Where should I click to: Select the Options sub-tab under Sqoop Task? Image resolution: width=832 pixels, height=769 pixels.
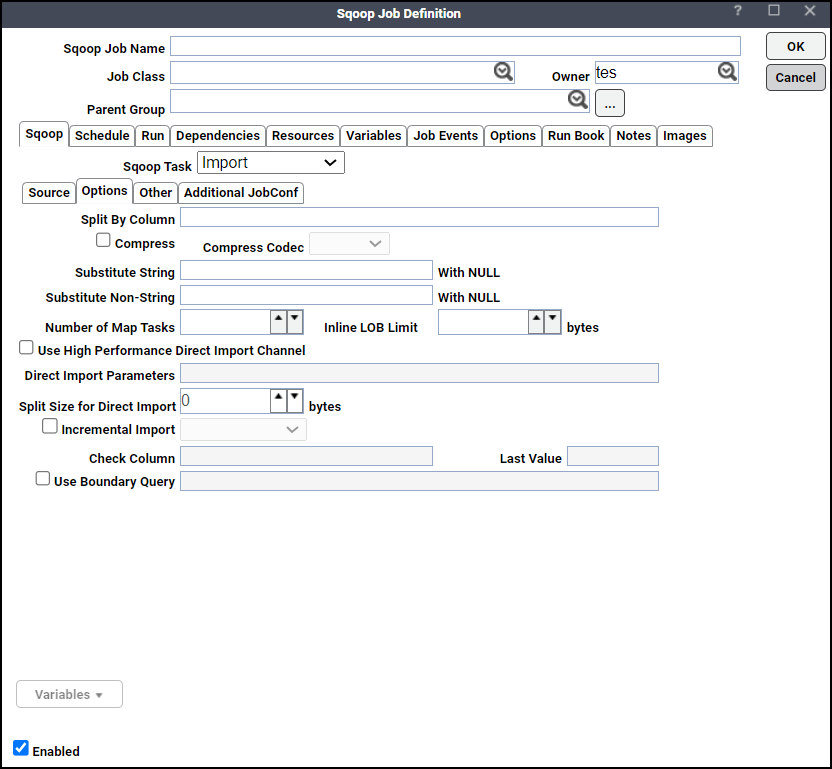105,191
